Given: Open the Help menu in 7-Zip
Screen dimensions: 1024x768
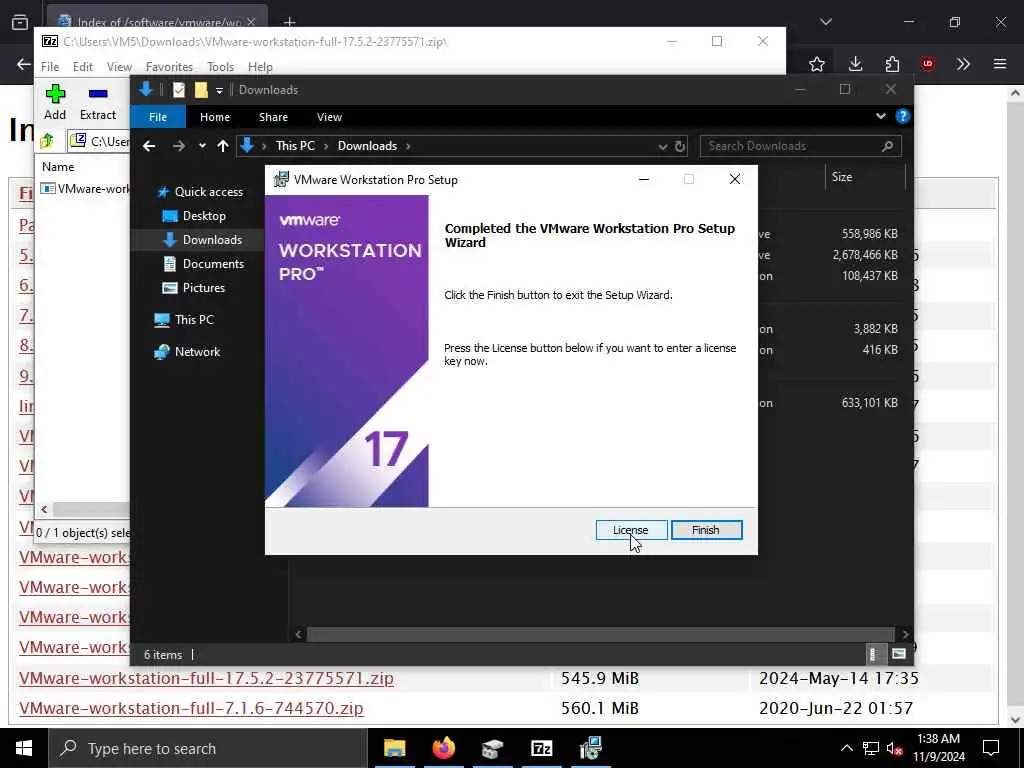Looking at the screenshot, I should (260, 67).
